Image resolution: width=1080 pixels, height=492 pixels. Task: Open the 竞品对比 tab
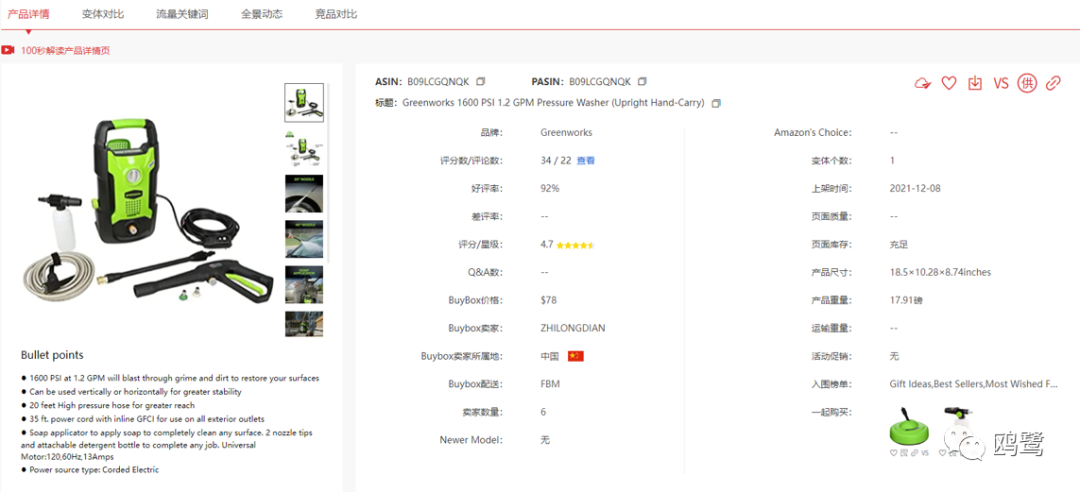336,14
